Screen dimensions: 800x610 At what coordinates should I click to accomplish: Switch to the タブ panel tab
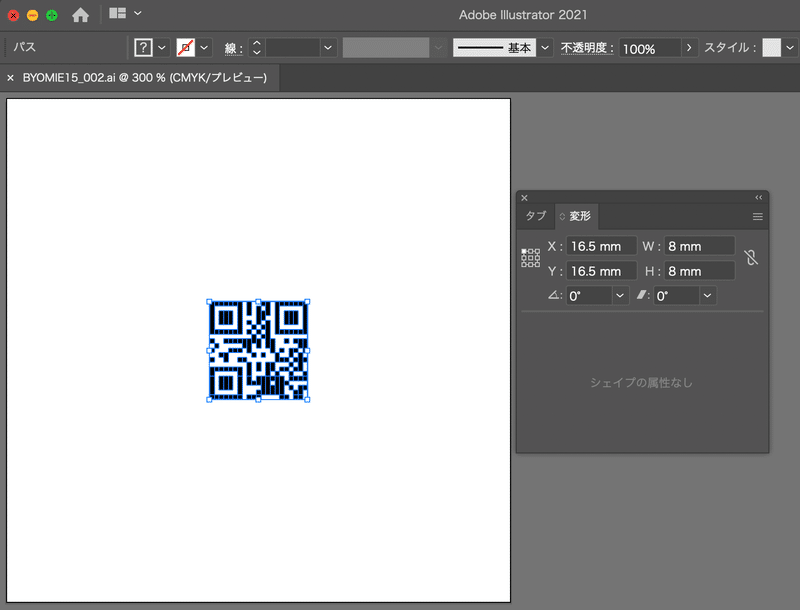tap(536, 216)
